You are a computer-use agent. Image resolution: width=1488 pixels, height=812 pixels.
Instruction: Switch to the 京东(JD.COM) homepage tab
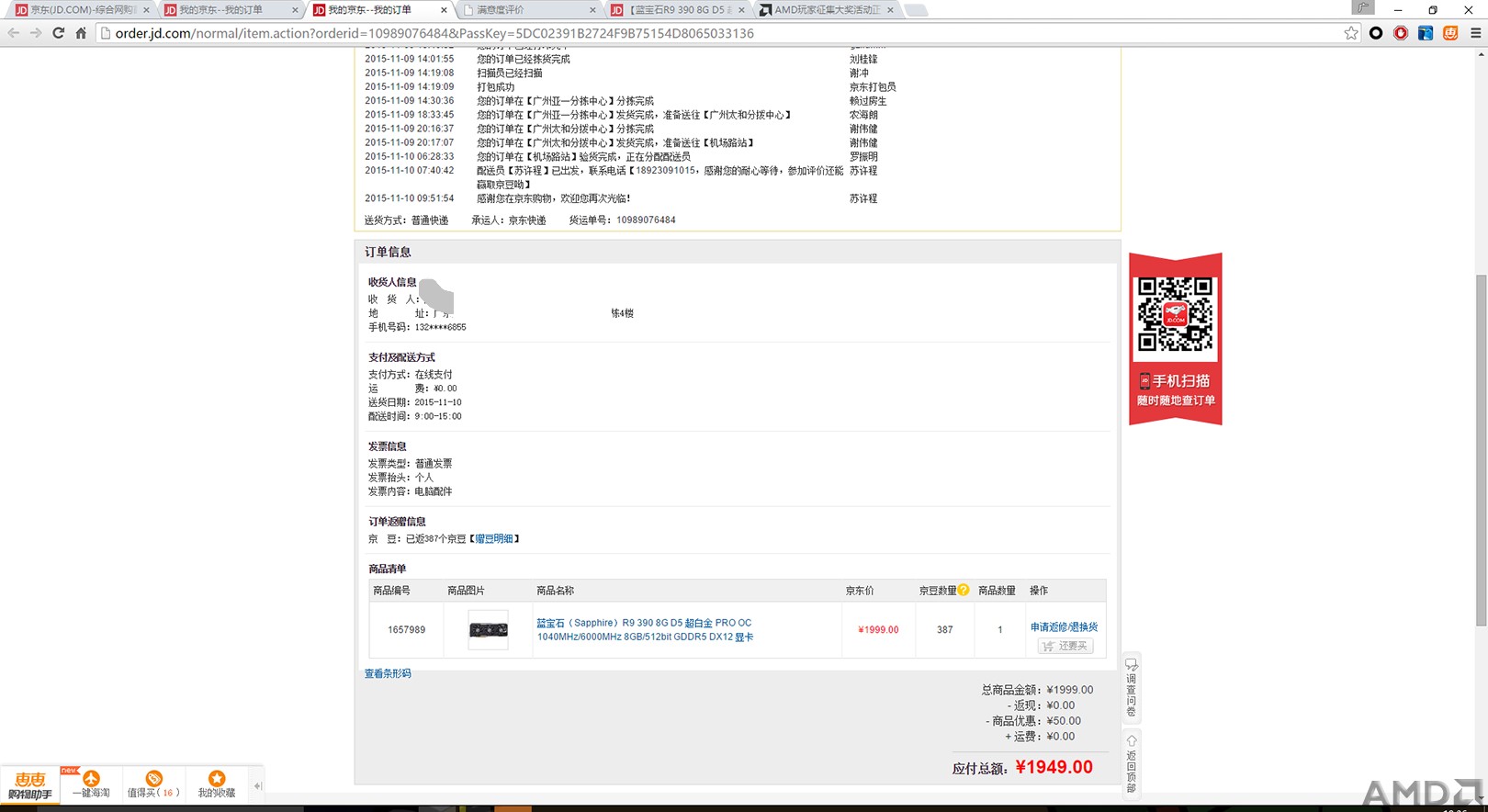click(x=81, y=10)
